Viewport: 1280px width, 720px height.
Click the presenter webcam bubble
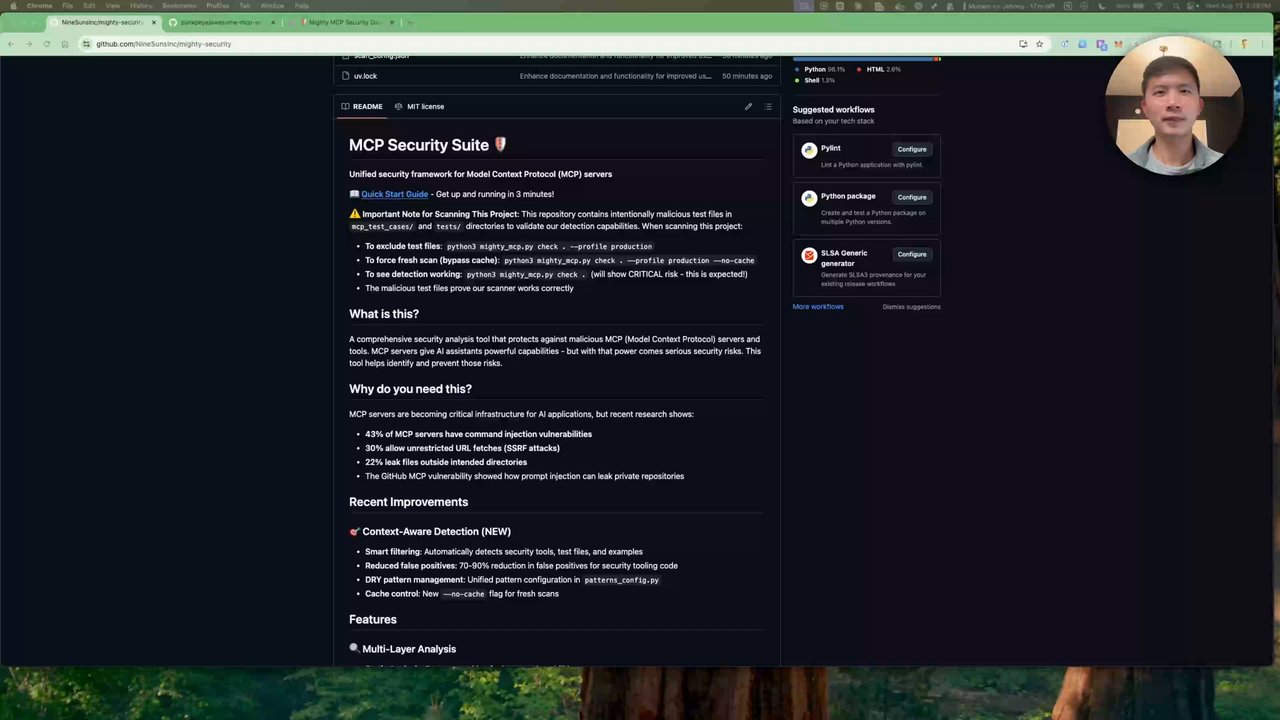click(x=1174, y=106)
